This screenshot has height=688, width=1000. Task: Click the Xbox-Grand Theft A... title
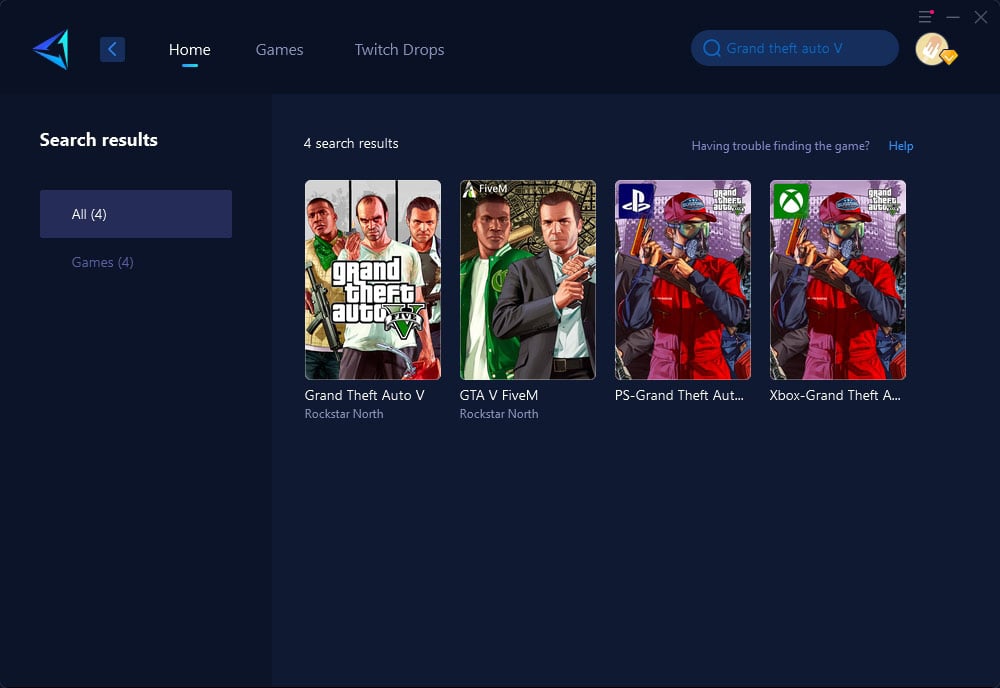pyautogui.click(x=835, y=395)
